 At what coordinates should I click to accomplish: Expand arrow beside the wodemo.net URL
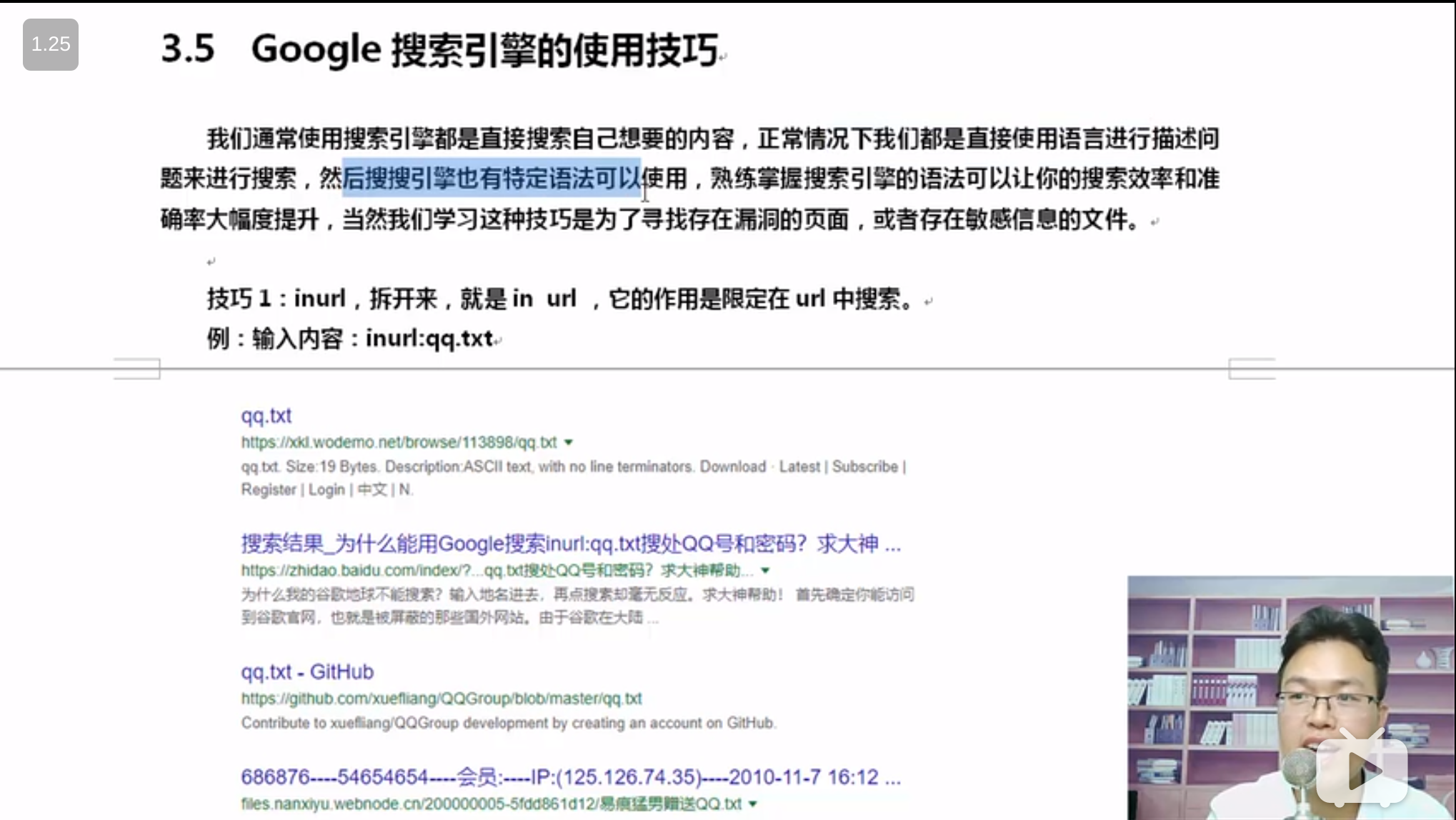[569, 442]
